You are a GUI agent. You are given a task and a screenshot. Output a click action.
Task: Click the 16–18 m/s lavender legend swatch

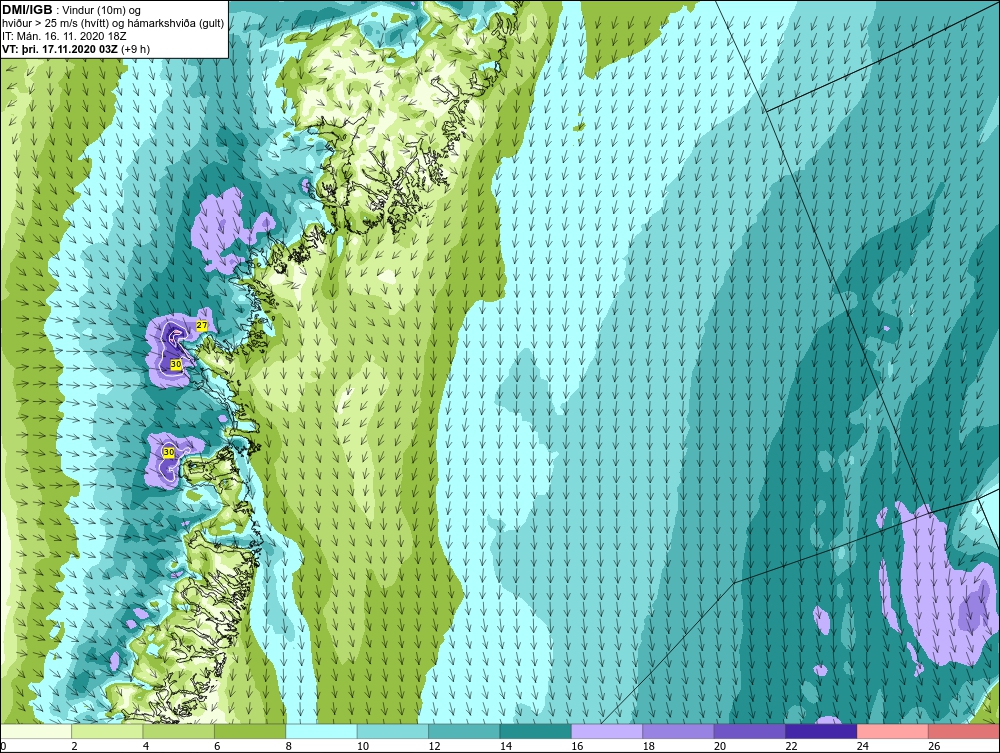[607, 731]
